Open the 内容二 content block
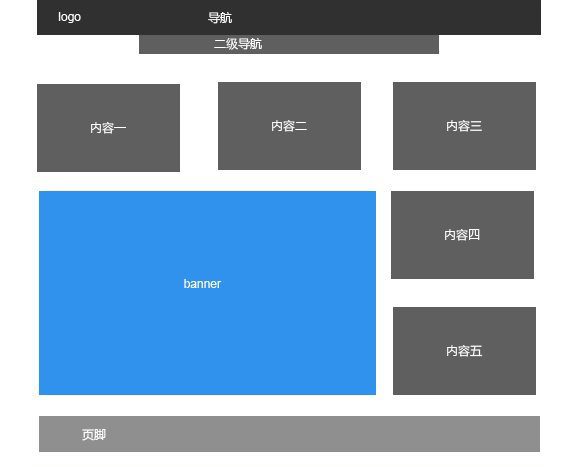 point(289,126)
